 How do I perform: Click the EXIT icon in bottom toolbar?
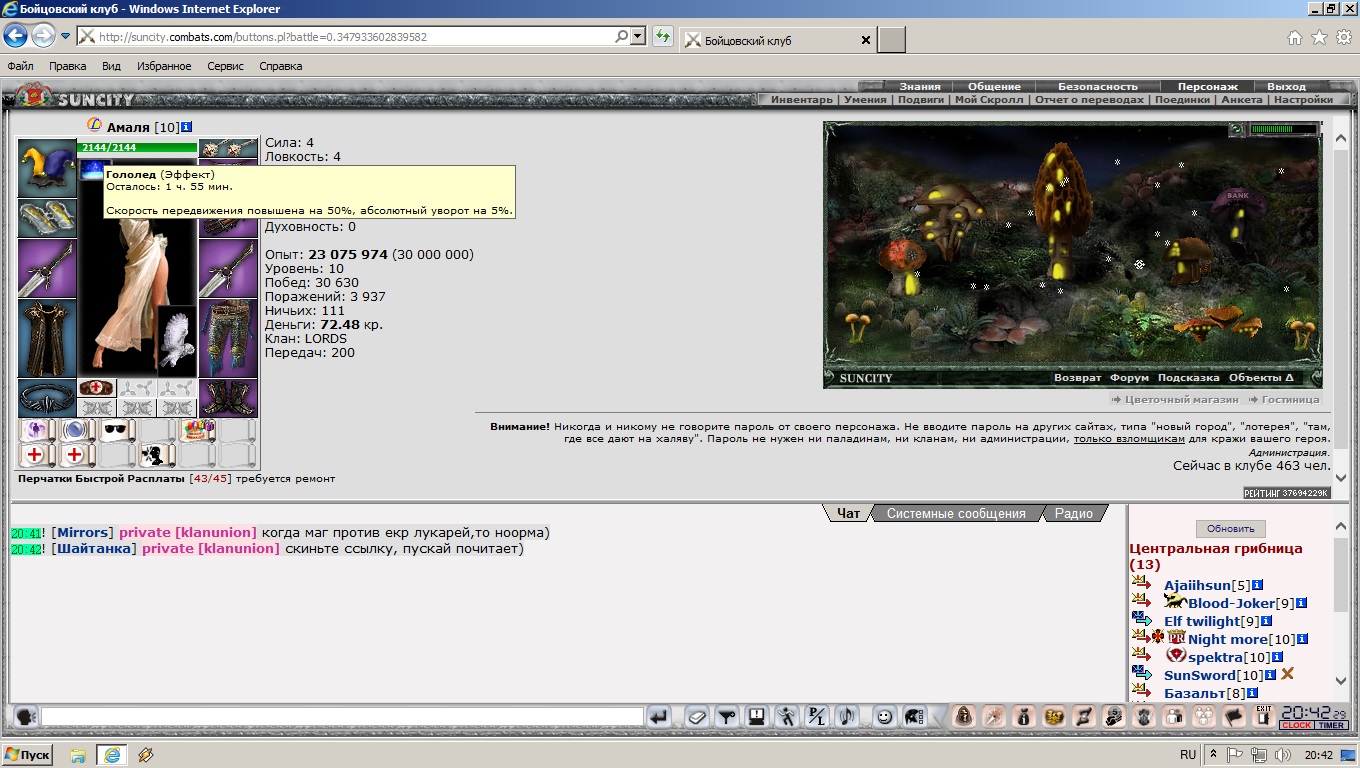click(x=1264, y=716)
